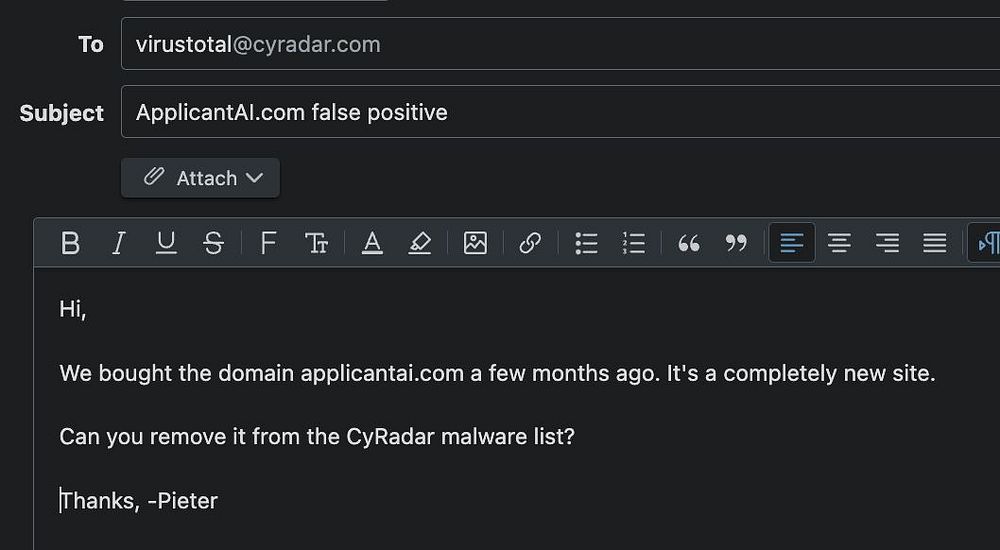Toggle bold formatting
Viewport: 1000px width, 550px height.
coord(70,243)
